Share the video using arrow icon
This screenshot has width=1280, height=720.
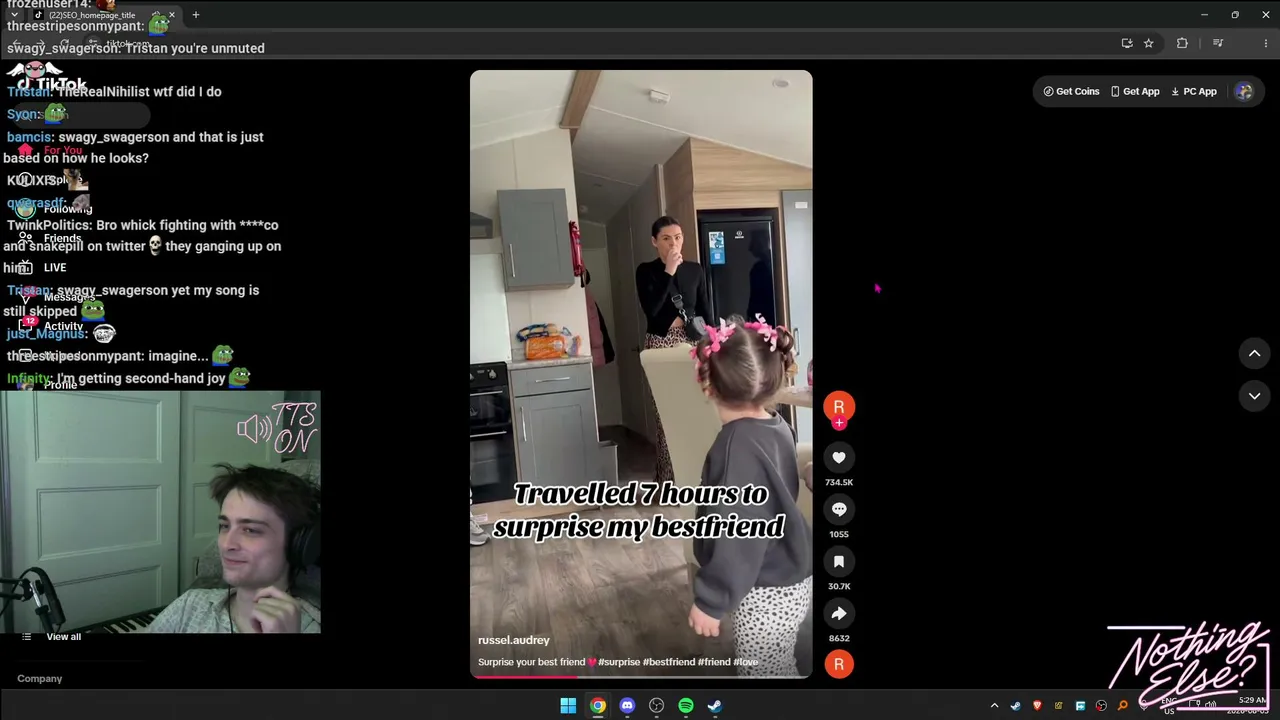839,614
